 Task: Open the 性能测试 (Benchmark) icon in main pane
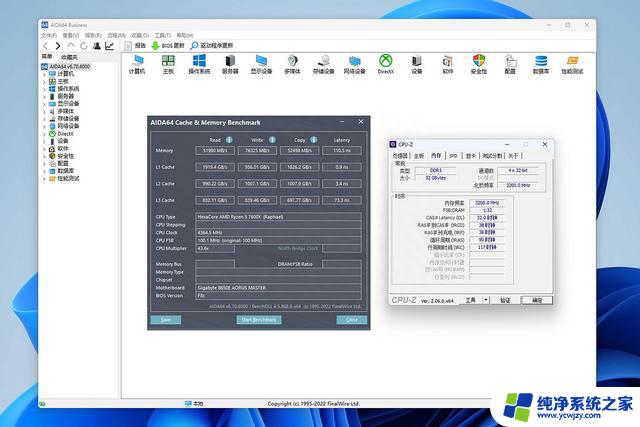click(572, 64)
